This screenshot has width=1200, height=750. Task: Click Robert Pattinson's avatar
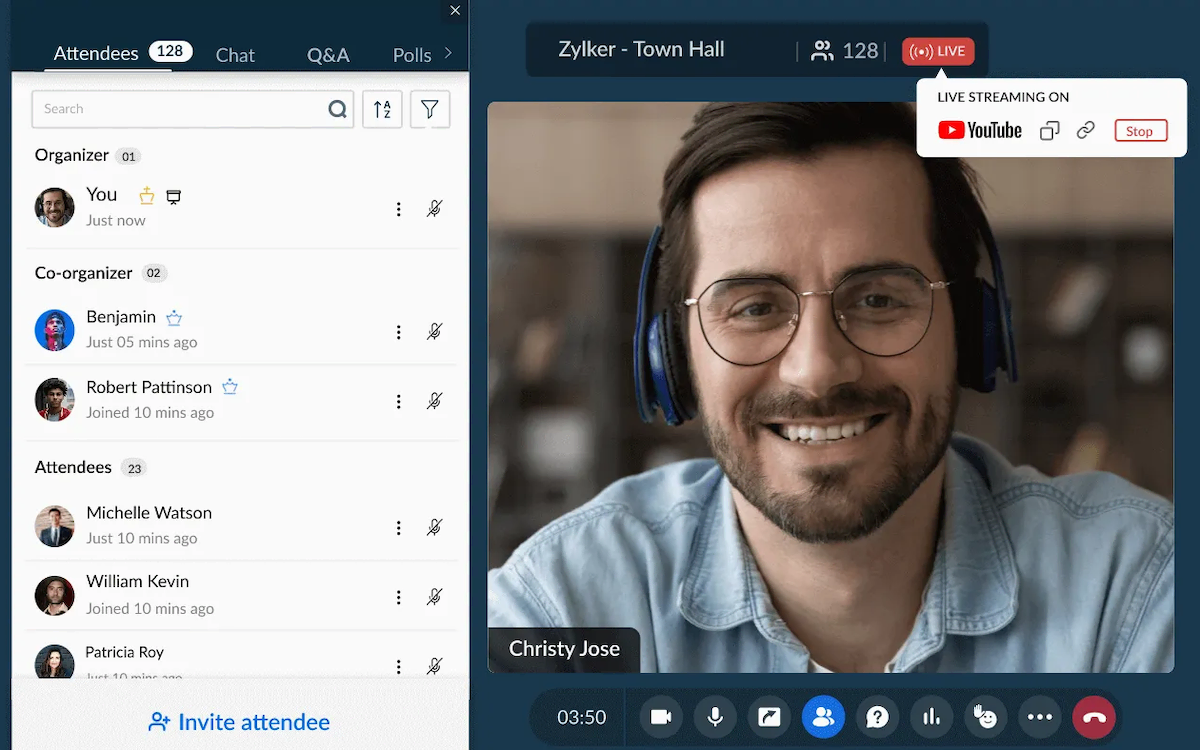55,399
